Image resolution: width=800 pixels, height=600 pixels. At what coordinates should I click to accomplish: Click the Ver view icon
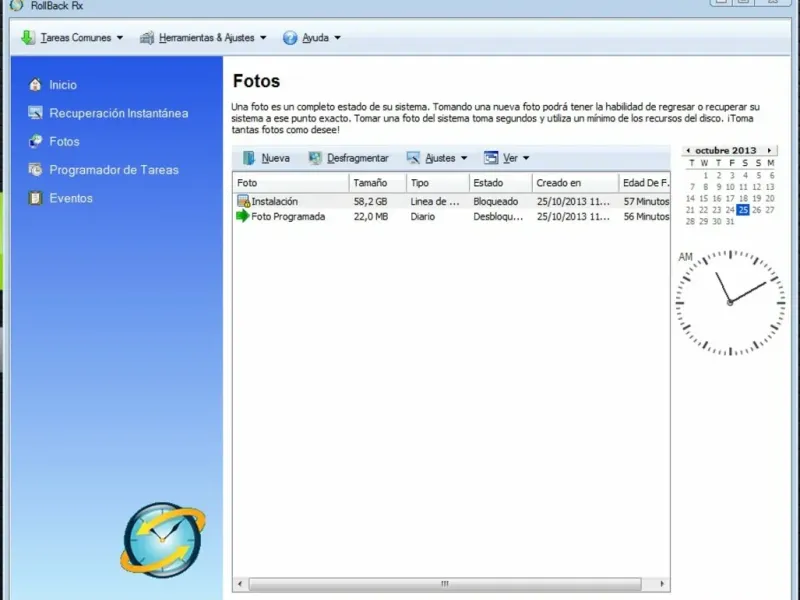point(491,158)
